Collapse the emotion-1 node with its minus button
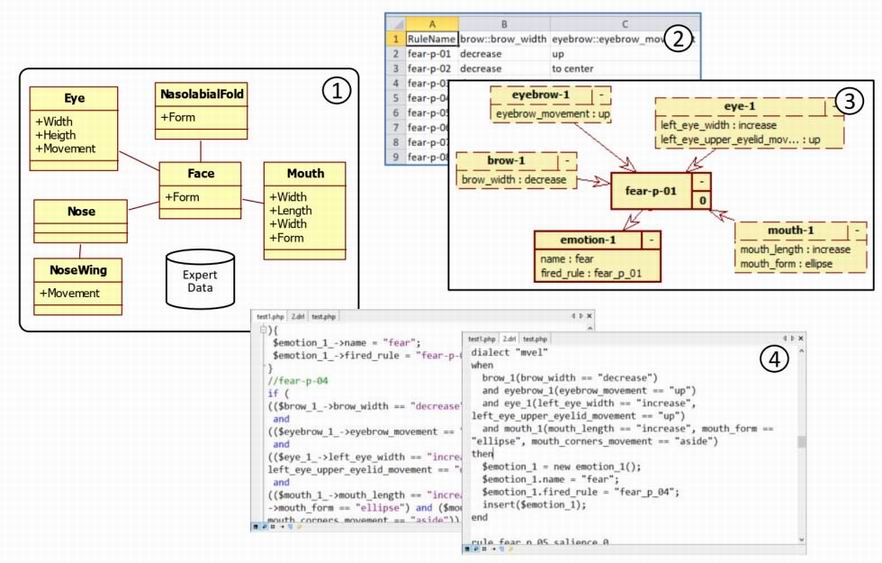882x563 pixels. pyautogui.click(x=651, y=240)
